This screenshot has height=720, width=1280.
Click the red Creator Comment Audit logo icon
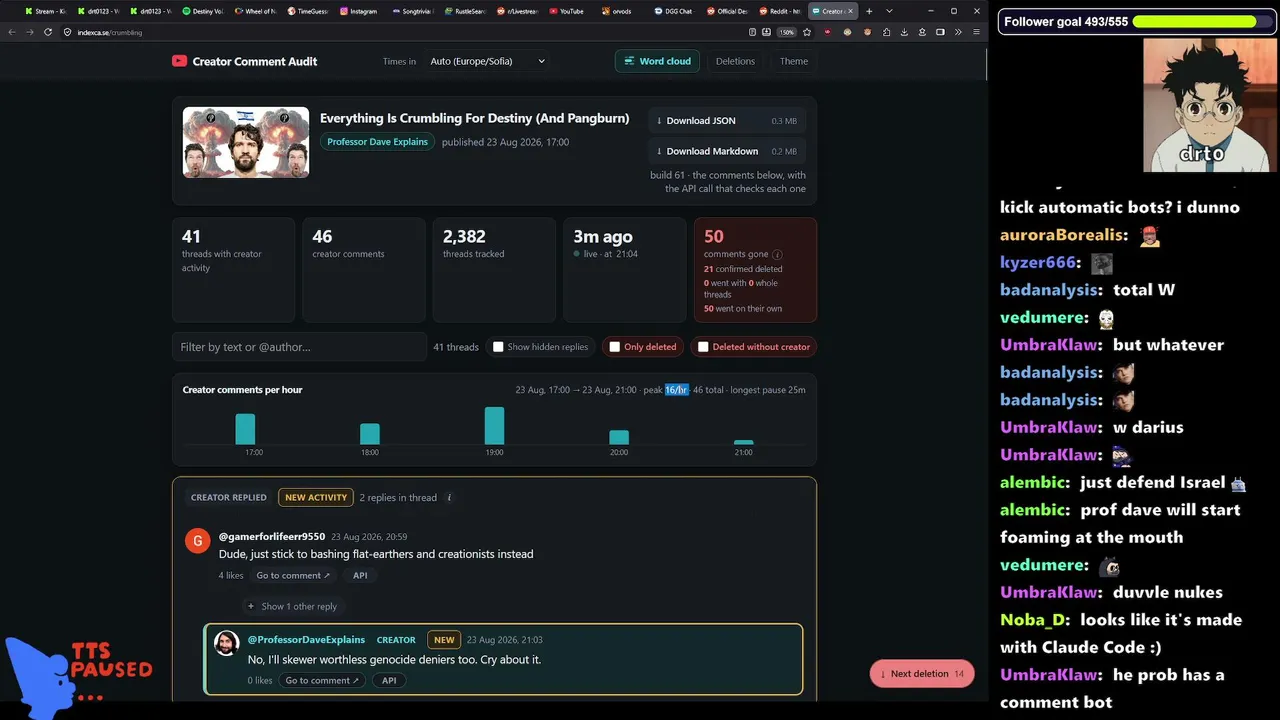click(179, 61)
